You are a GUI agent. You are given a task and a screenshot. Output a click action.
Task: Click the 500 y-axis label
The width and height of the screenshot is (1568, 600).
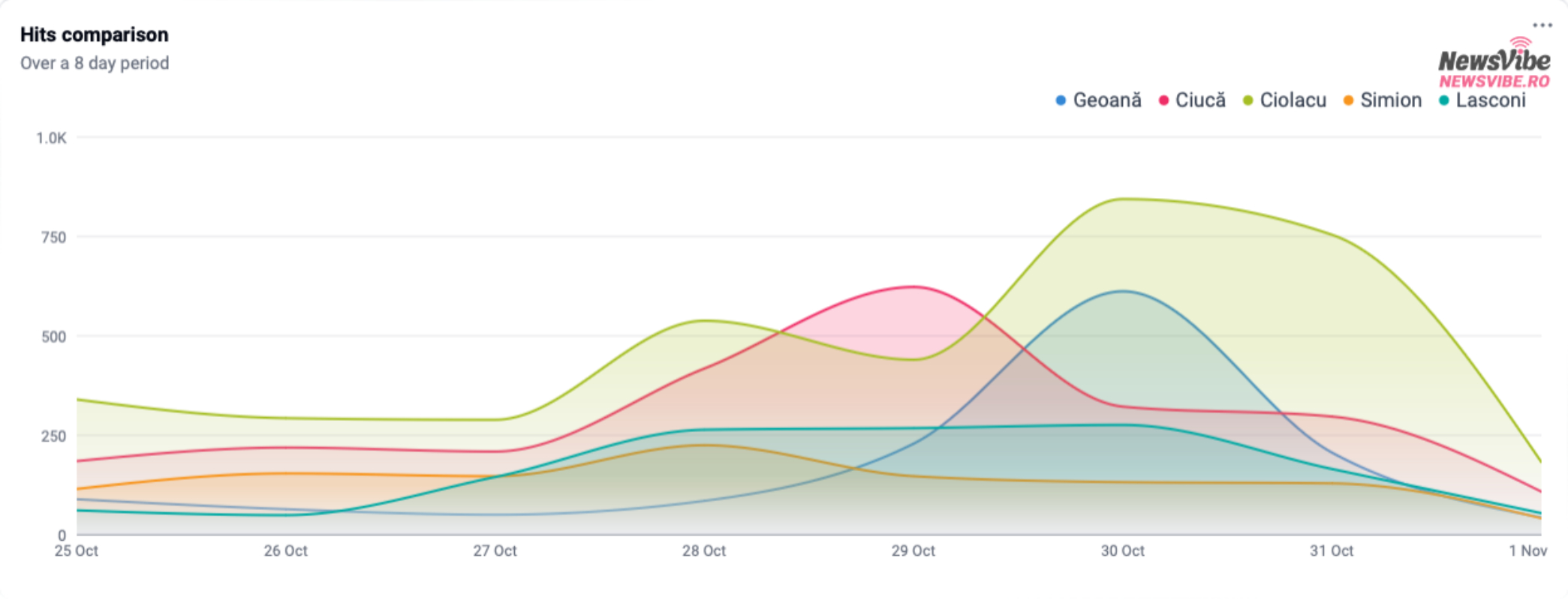coord(53,337)
